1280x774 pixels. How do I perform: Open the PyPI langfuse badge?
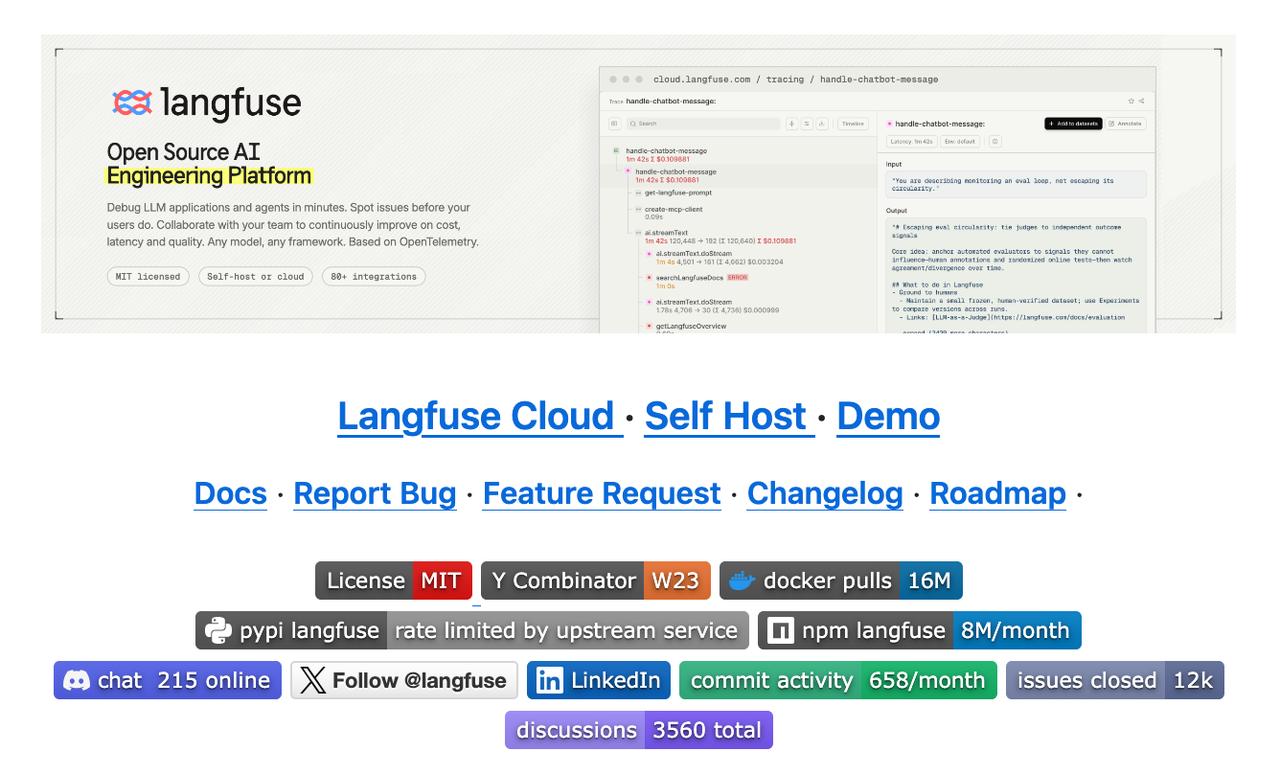click(x=472, y=631)
